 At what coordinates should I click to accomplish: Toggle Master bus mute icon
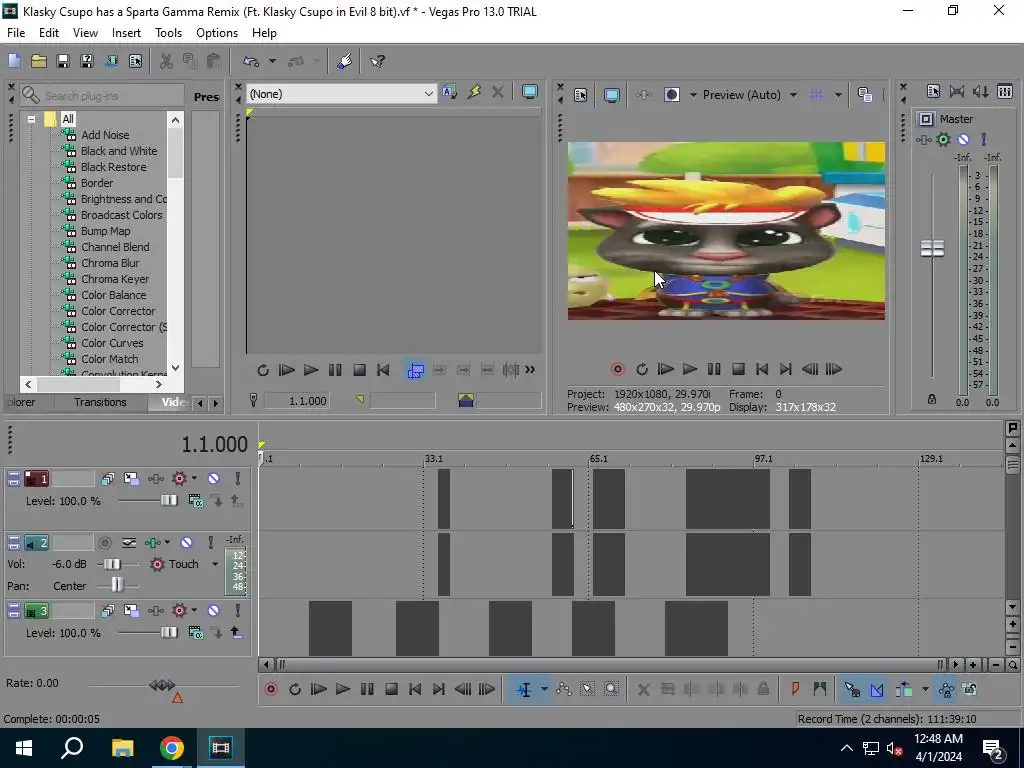[x=963, y=139]
